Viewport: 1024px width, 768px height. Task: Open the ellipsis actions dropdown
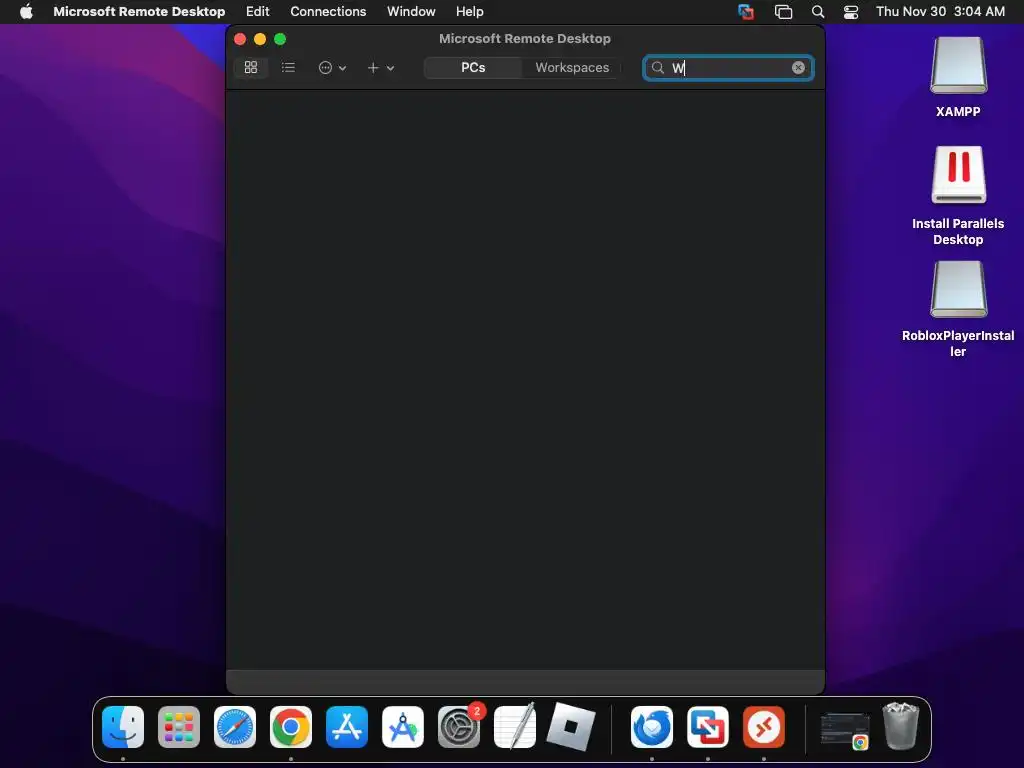332,67
